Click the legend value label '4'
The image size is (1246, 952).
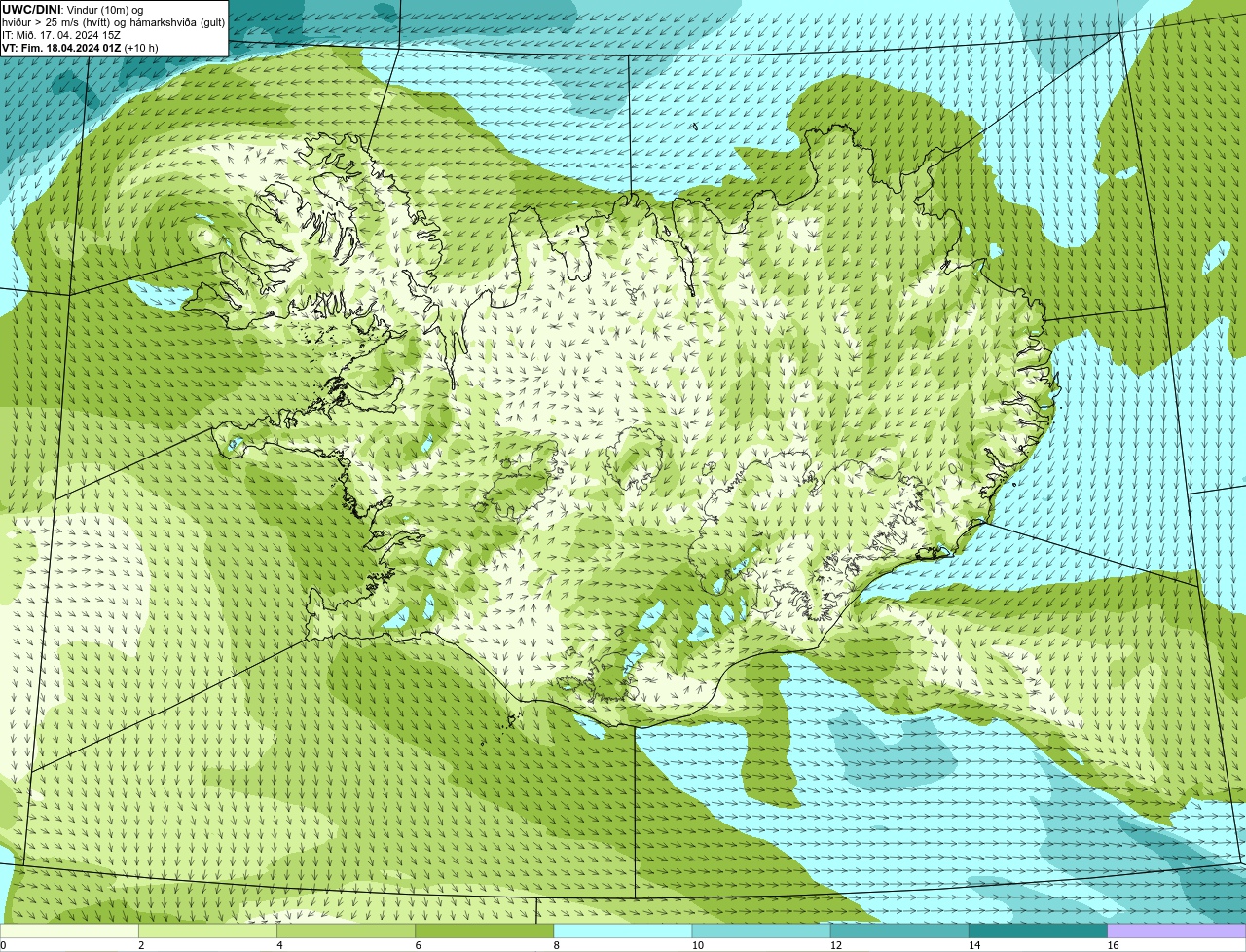coord(279,945)
